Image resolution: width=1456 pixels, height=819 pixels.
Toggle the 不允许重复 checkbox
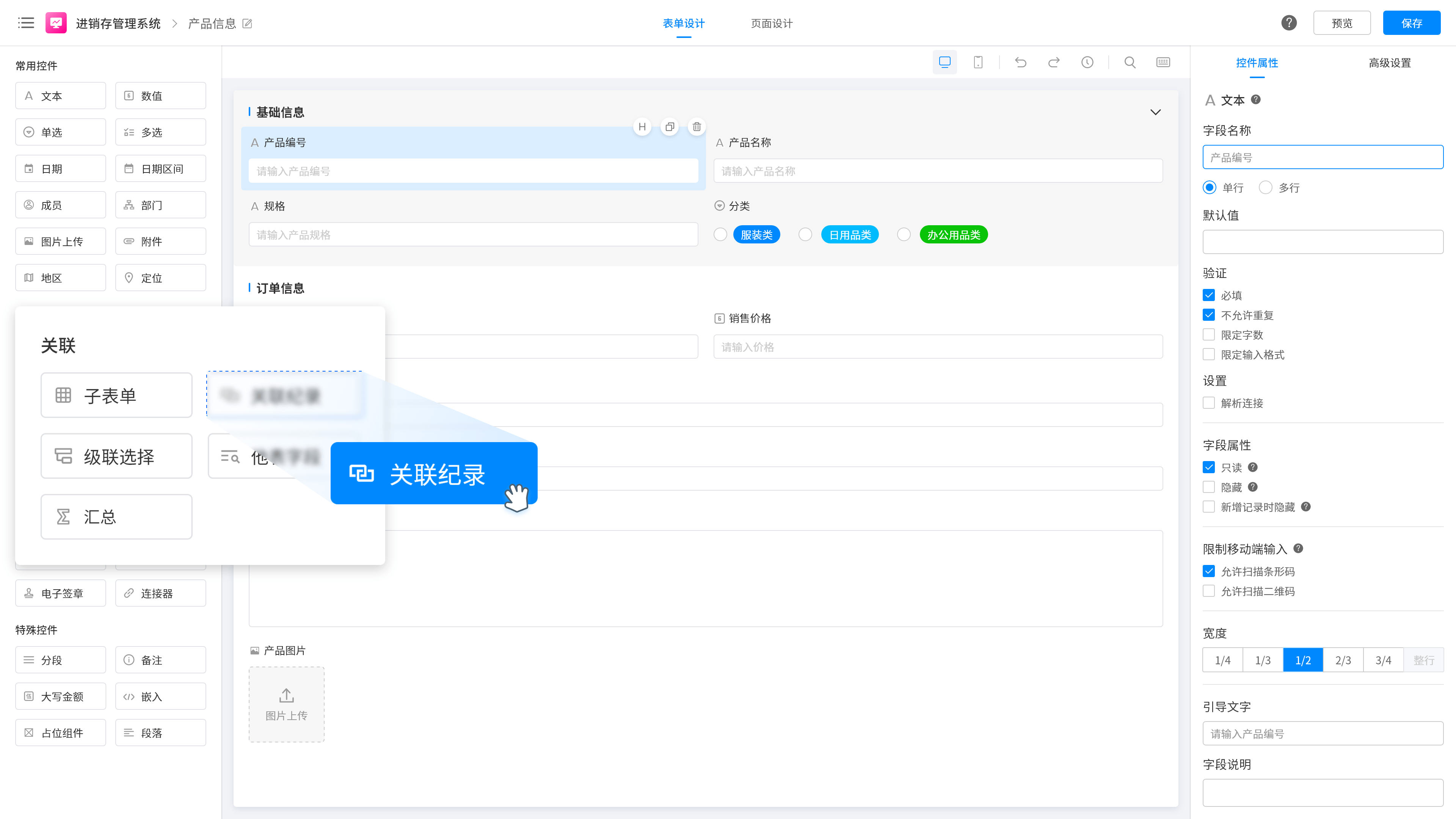[x=1209, y=315]
